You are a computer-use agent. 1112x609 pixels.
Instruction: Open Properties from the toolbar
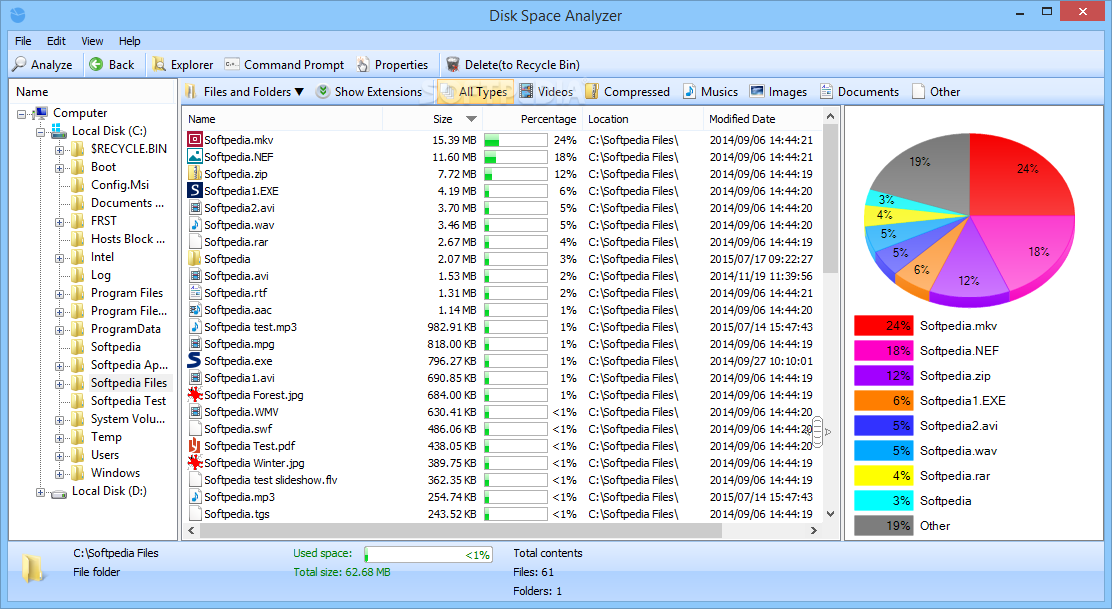coord(392,65)
